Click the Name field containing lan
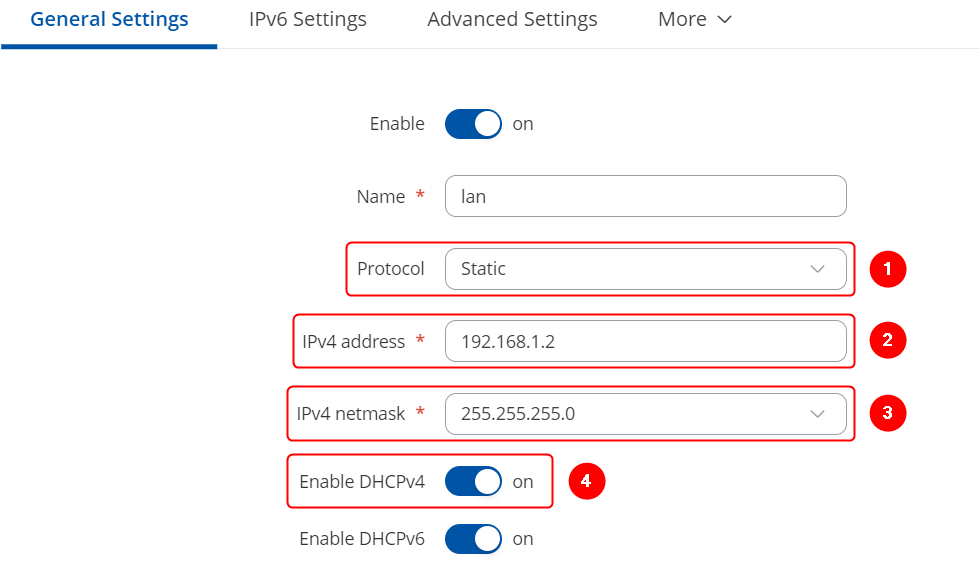Screen dimensions: 979x562 pyautogui.click(x=645, y=197)
